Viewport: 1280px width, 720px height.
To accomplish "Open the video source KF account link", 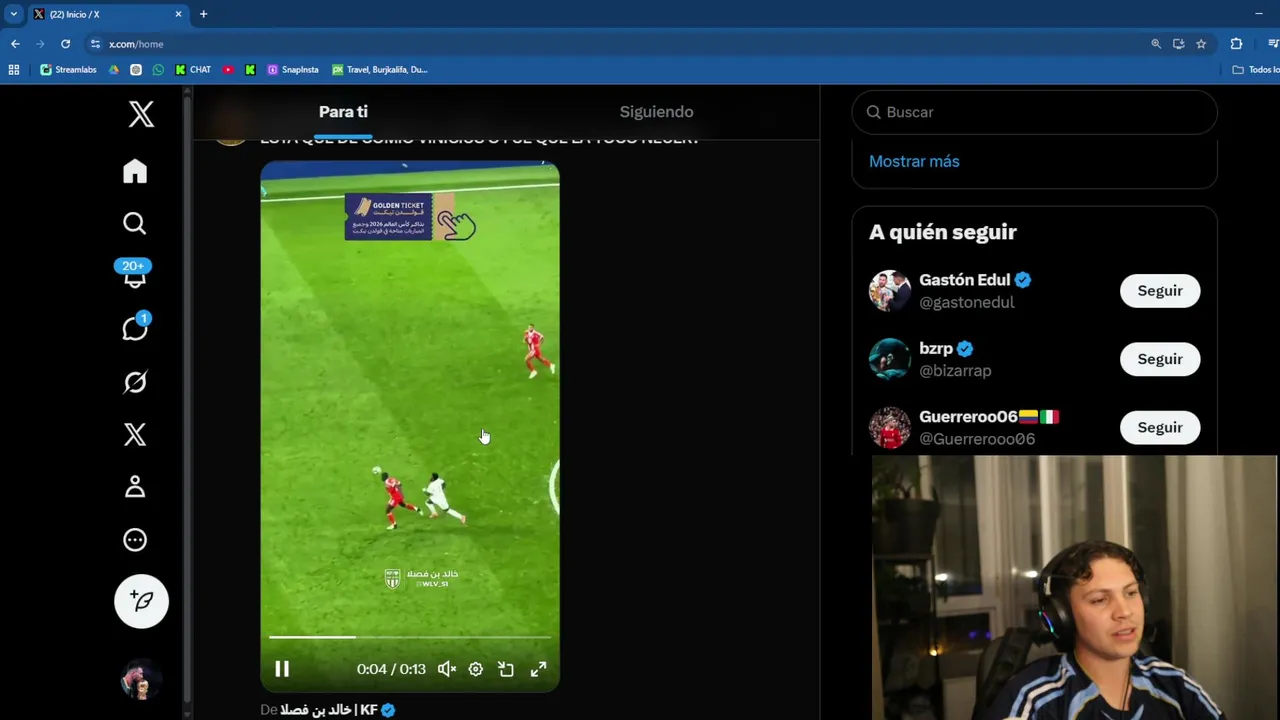I will (x=338, y=710).
